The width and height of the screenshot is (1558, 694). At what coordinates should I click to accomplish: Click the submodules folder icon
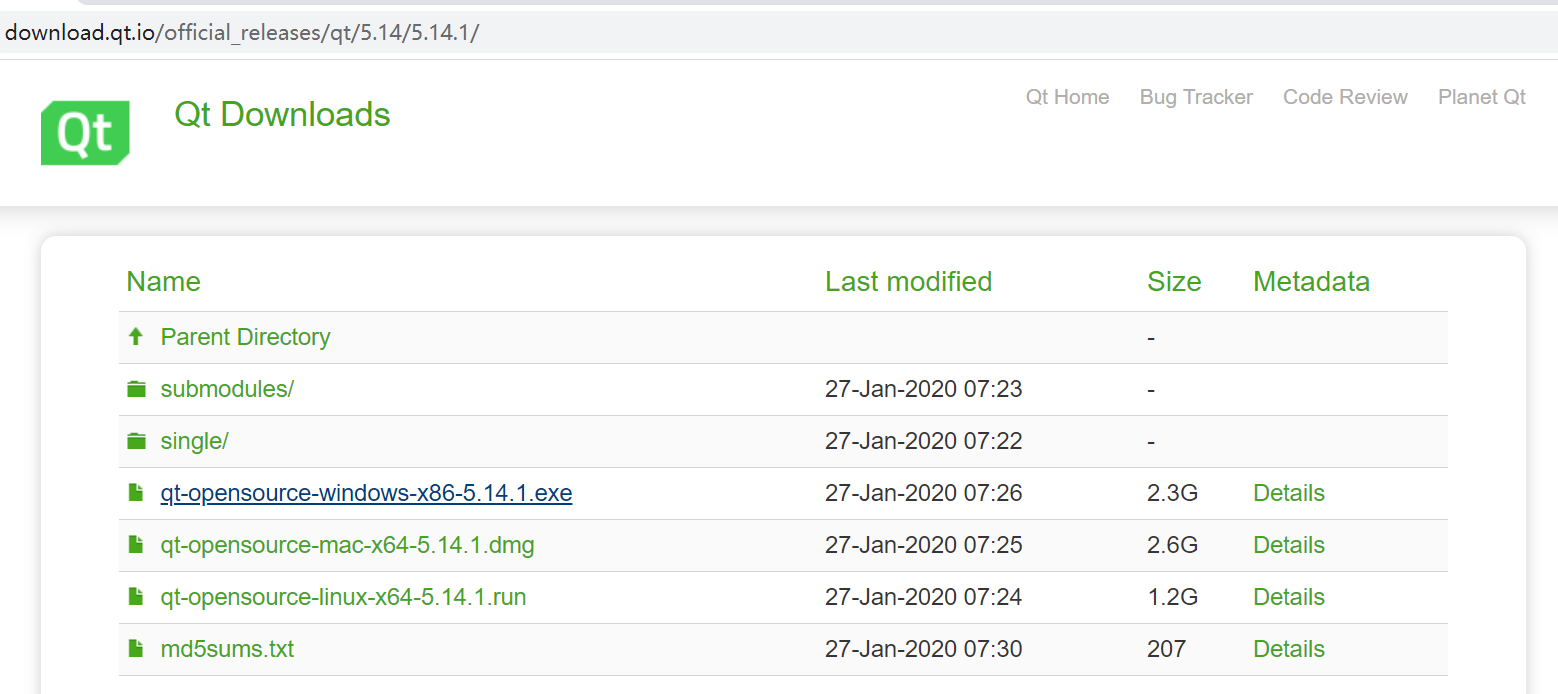(x=136, y=389)
